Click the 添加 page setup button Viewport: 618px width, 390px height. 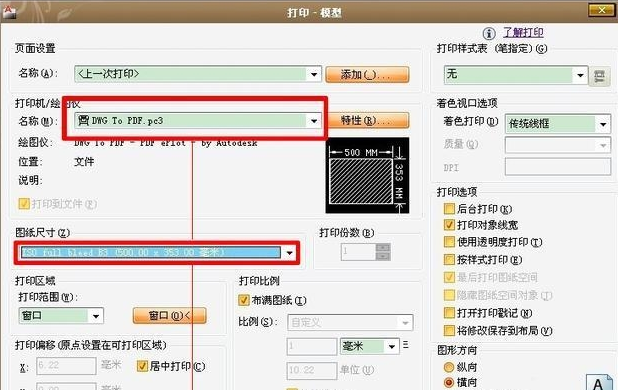click(367, 74)
